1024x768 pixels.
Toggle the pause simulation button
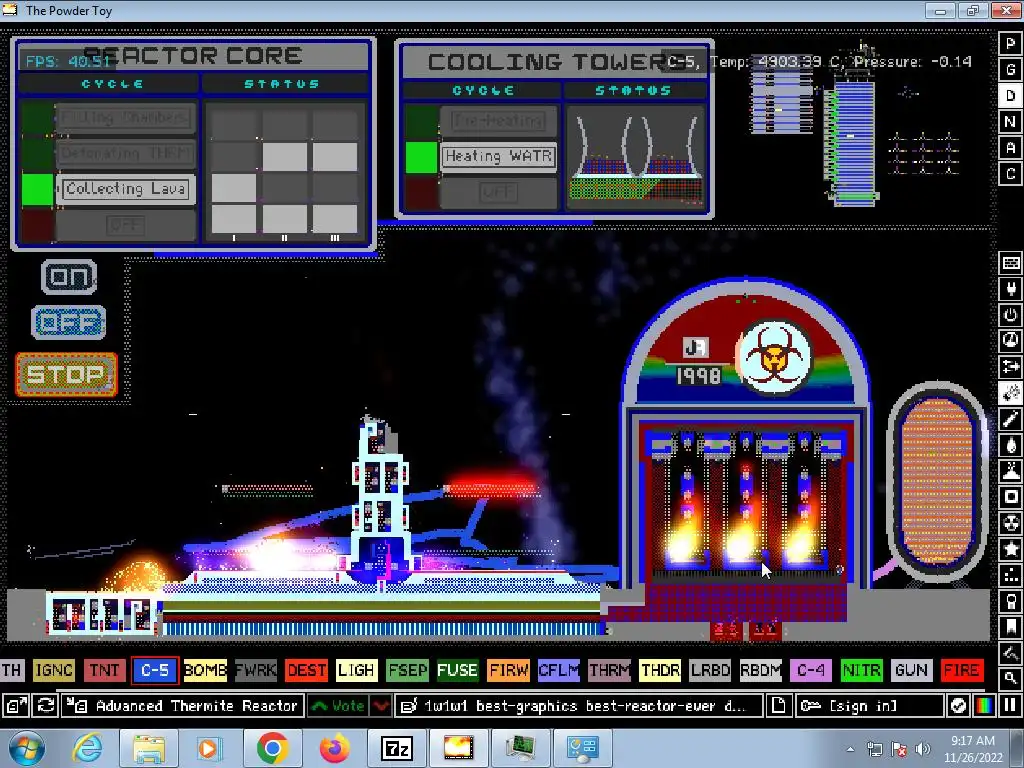(x=1010, y=706)
